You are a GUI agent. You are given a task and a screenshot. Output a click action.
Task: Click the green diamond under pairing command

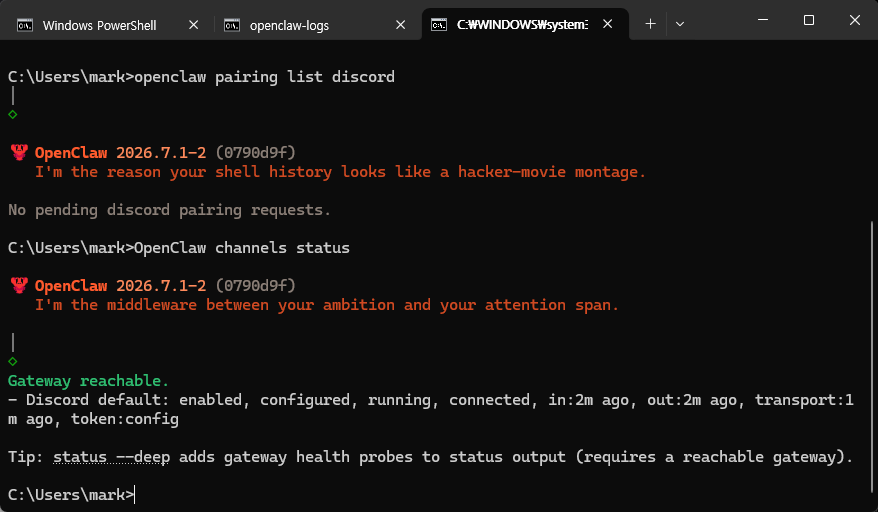coord(13,115)
